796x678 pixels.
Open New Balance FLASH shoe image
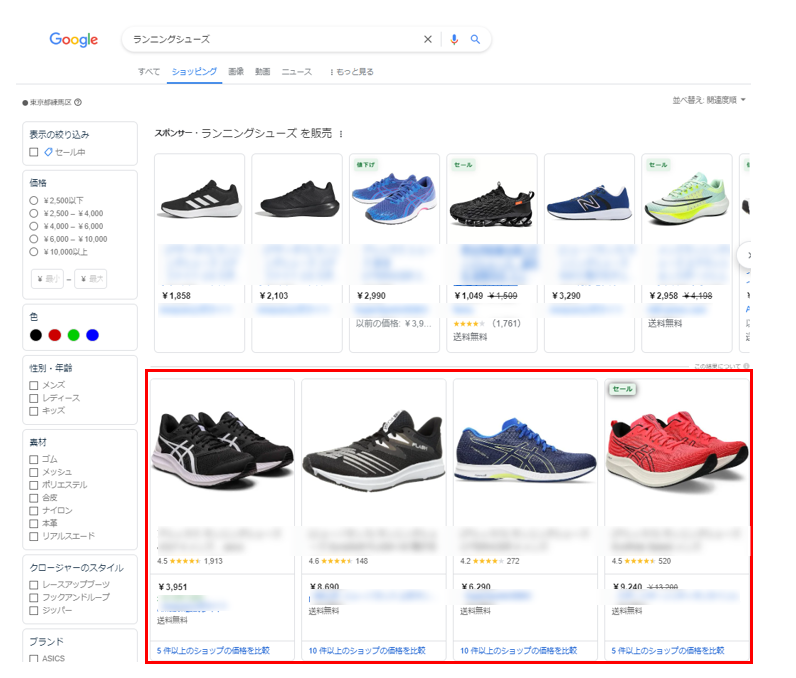(x=374, y=452)
